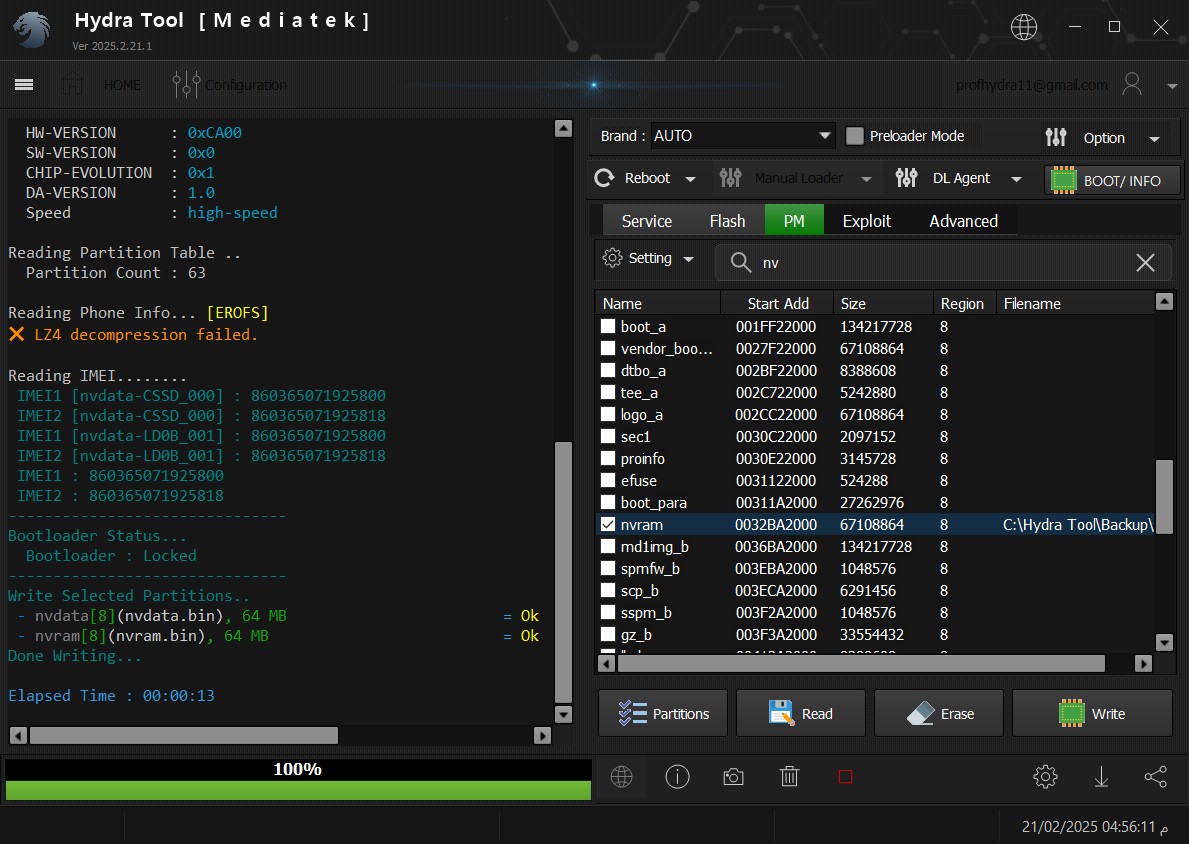Click the Read button
Image resolution: width=1189 pixels, height=844 pixels.
[801, 713]
